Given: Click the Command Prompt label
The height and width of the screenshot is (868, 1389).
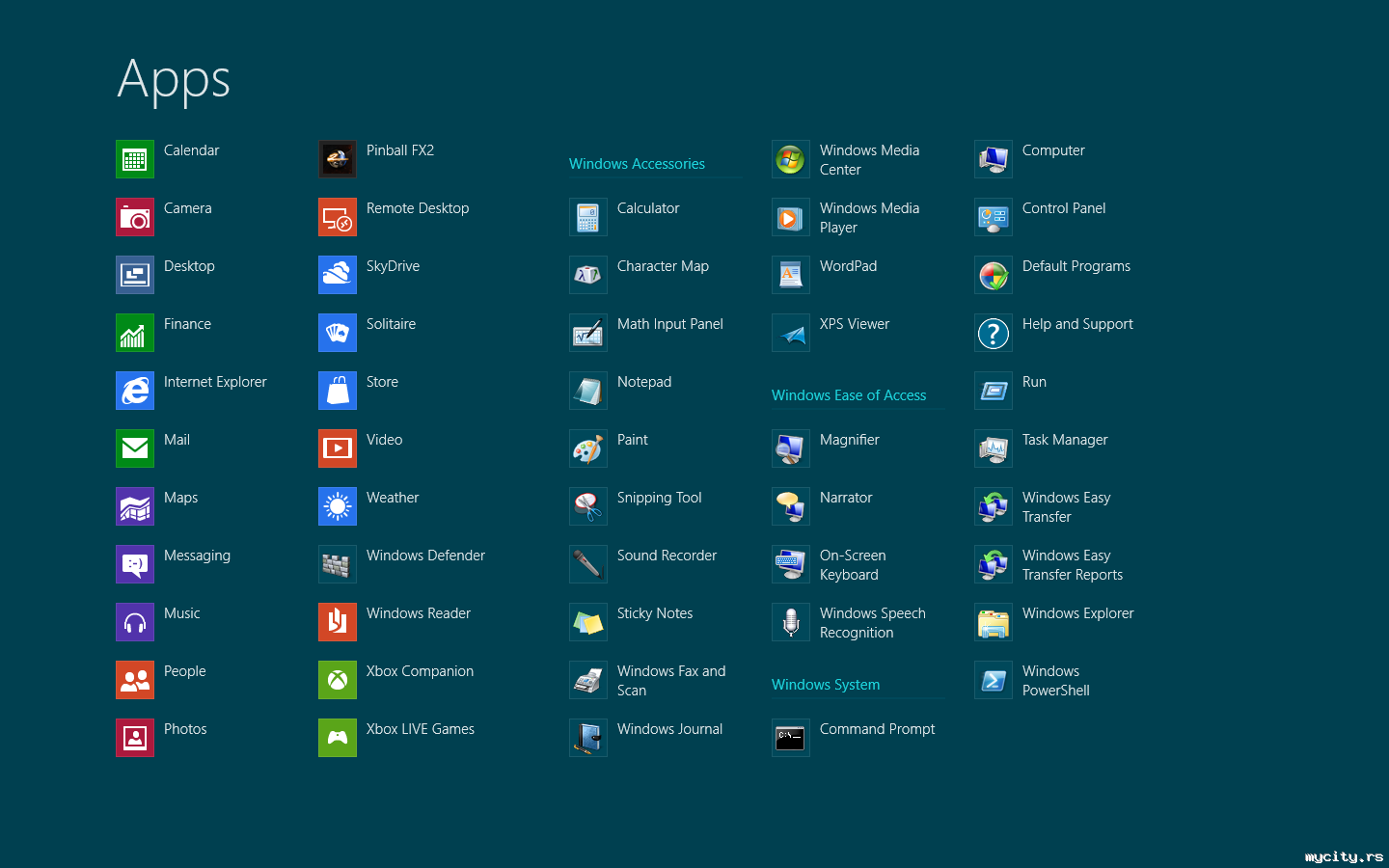Looking at the screenshot, I should (878, 729).
